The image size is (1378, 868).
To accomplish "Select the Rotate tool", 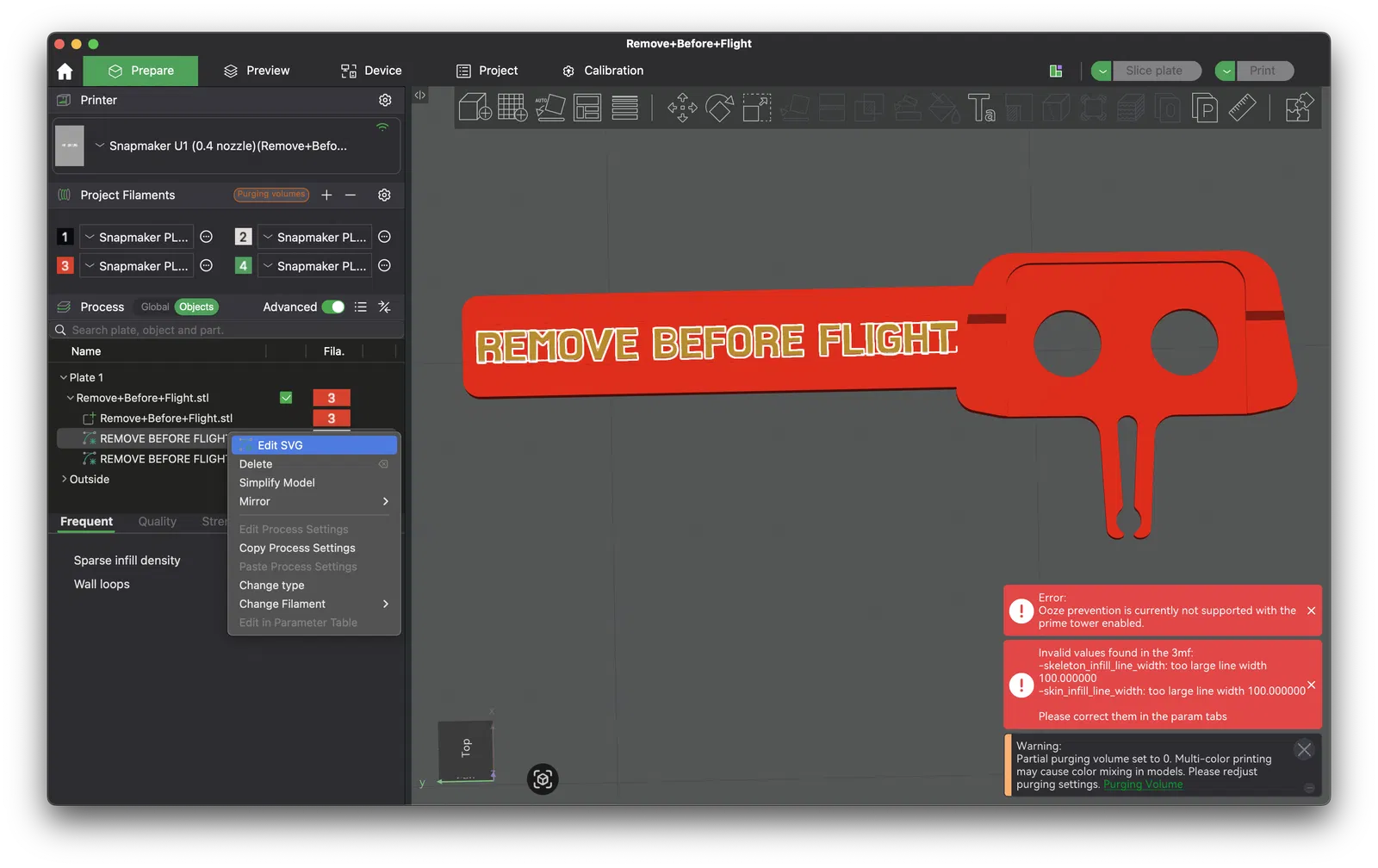I will [719, 108].
